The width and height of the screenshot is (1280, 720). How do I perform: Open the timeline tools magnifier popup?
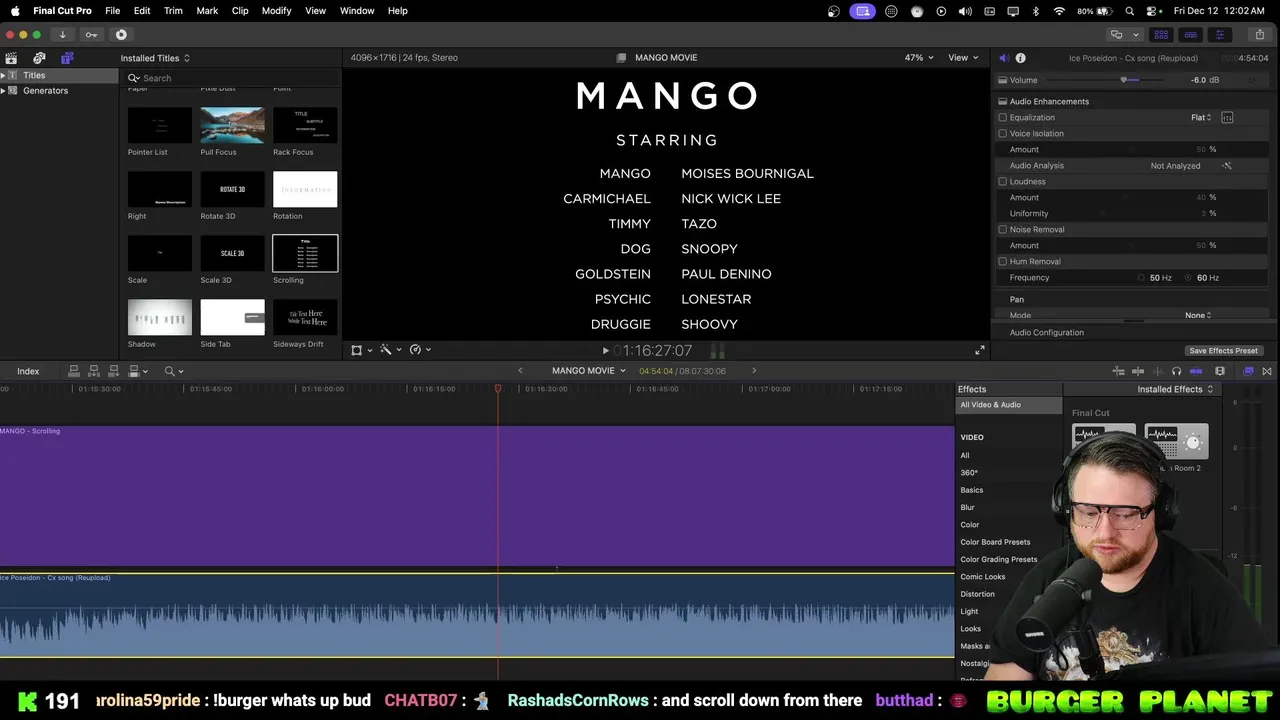click(x=173, y=371)
